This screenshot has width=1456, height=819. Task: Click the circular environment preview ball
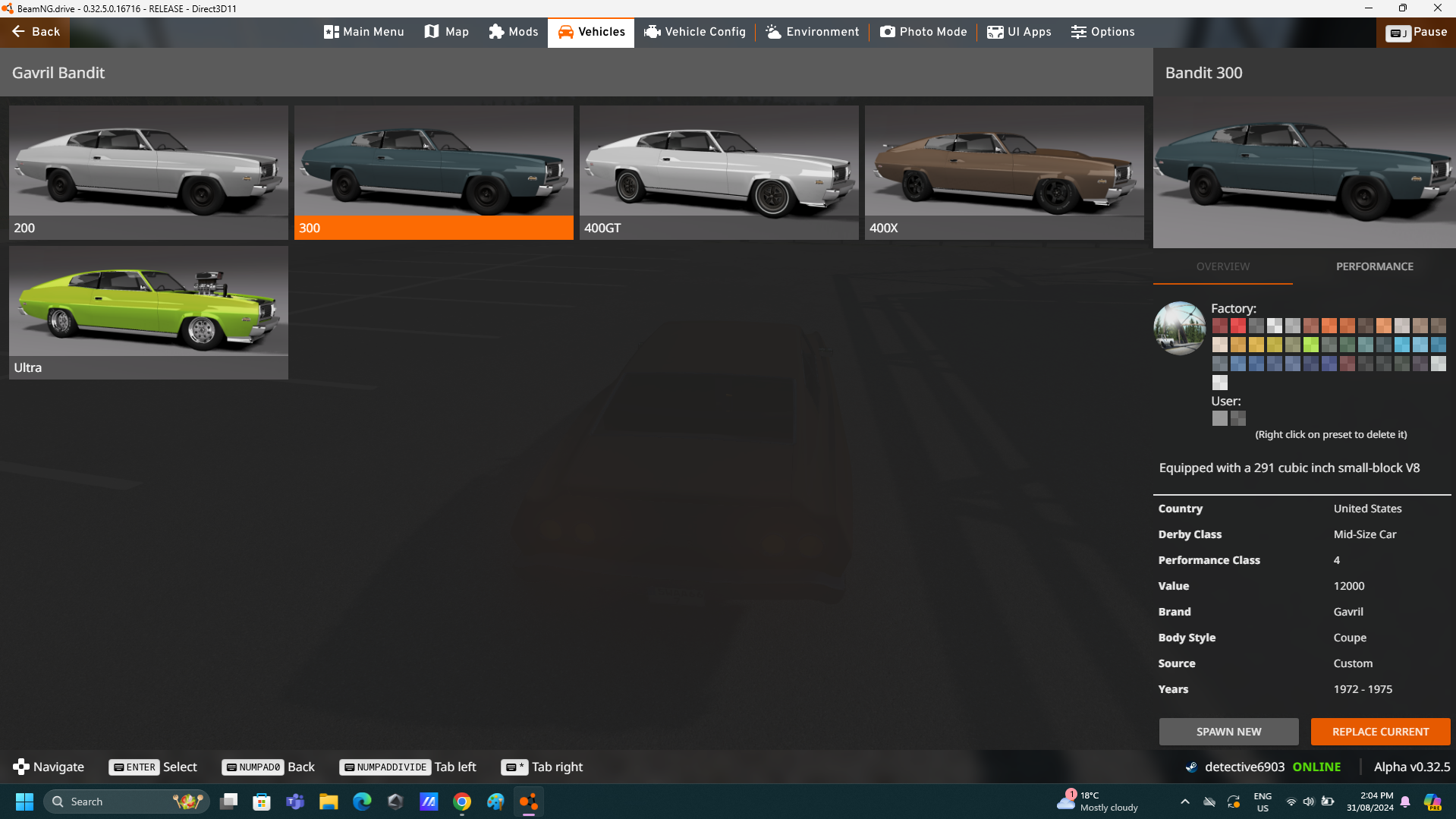[x=1180, y=328]
